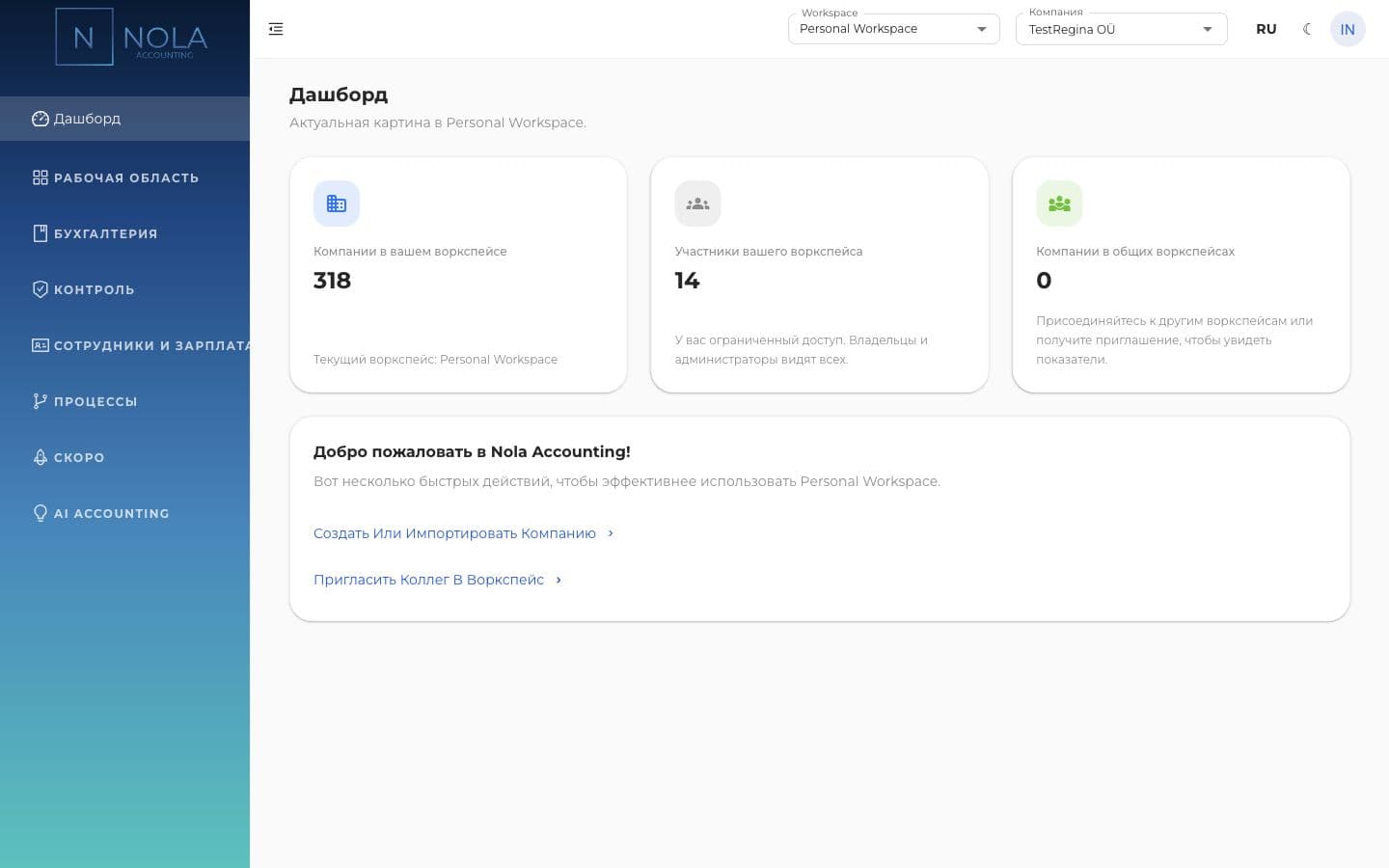
Task: Click the Текущий воркспейс: Personal Workspace text
Action: point(435,360)
